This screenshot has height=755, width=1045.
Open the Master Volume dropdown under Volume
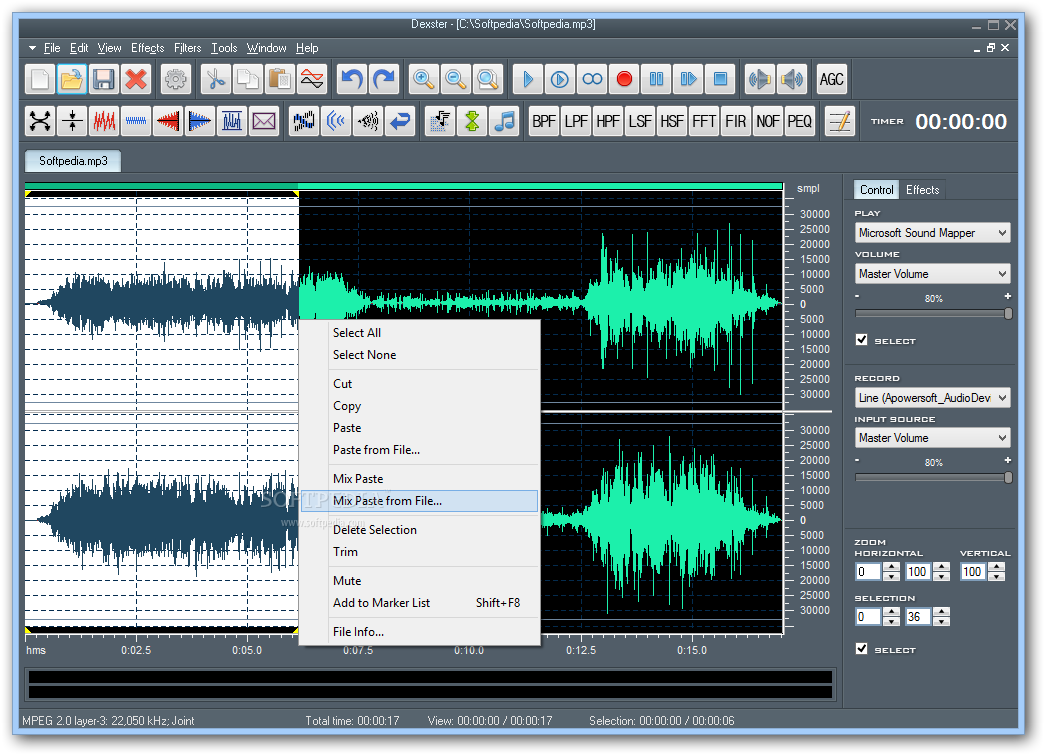tap(932, 274)
